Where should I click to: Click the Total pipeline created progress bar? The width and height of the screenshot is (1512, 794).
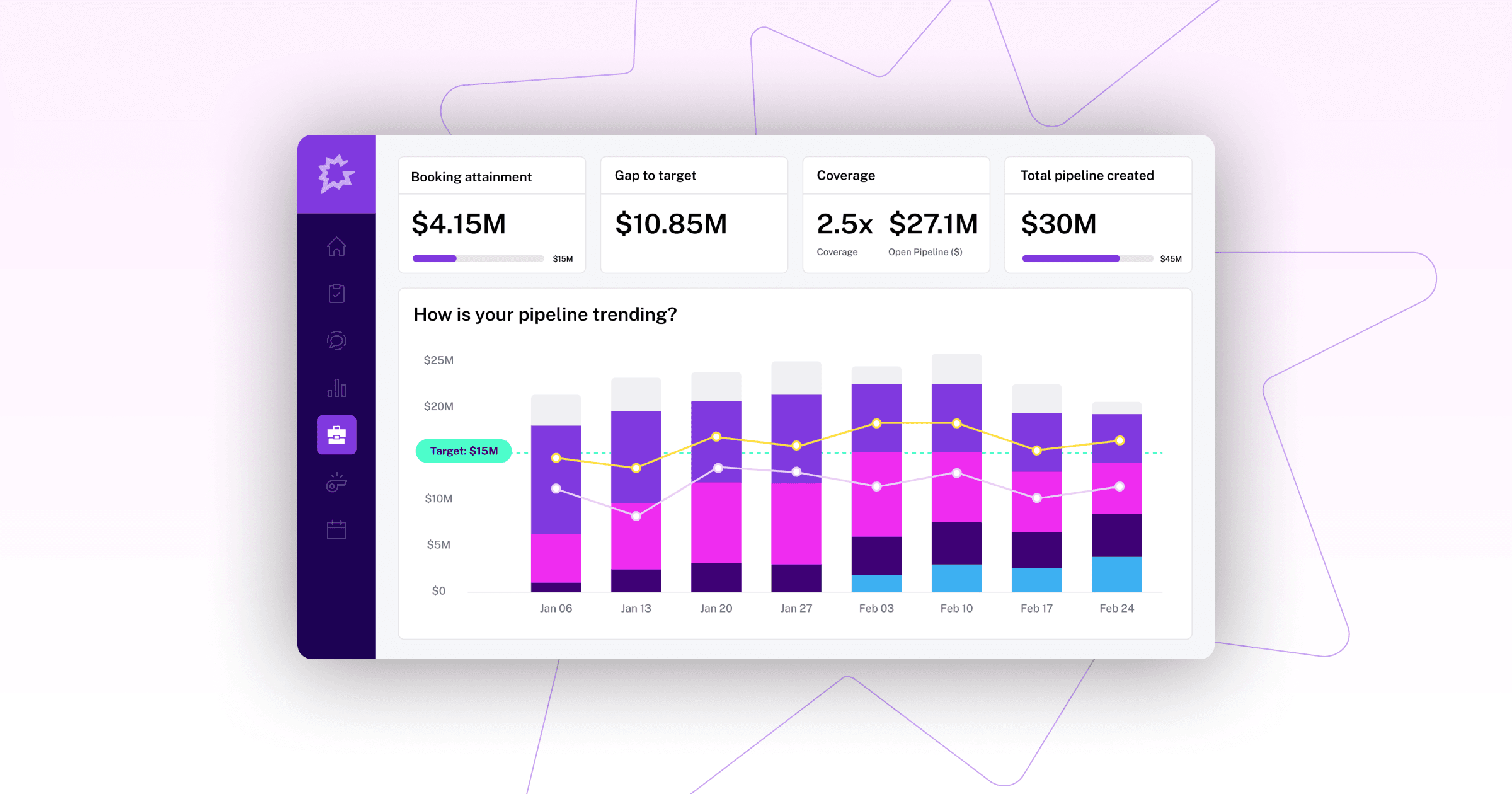tap(1087, 258)
